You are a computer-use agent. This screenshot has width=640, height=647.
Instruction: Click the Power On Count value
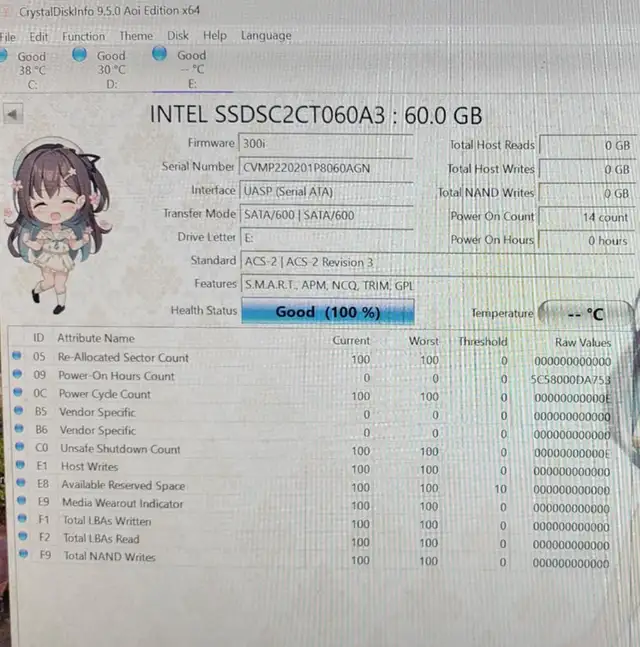click(x=586, y=217)
